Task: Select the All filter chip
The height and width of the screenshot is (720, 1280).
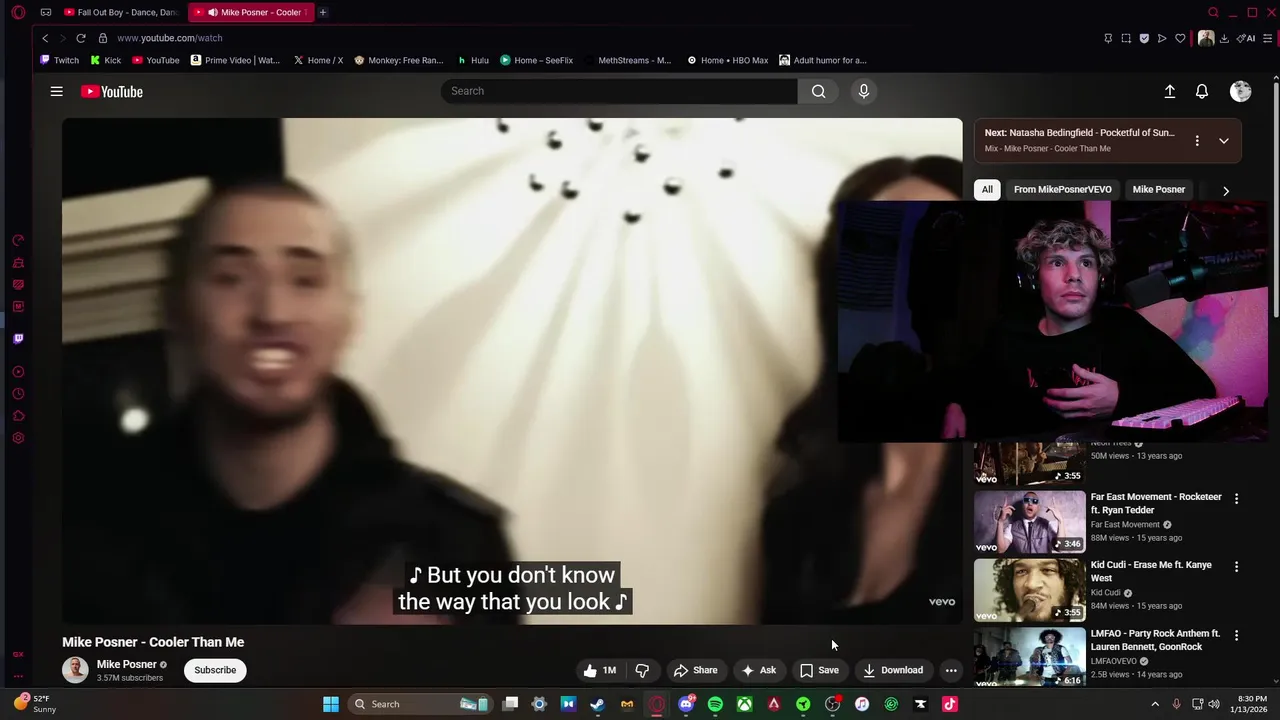Action: pos(987,189)
